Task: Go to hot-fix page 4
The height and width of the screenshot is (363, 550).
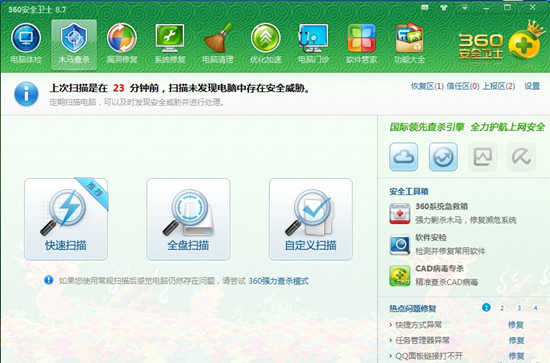Action: pyautogui.click(x=535, y=308)
